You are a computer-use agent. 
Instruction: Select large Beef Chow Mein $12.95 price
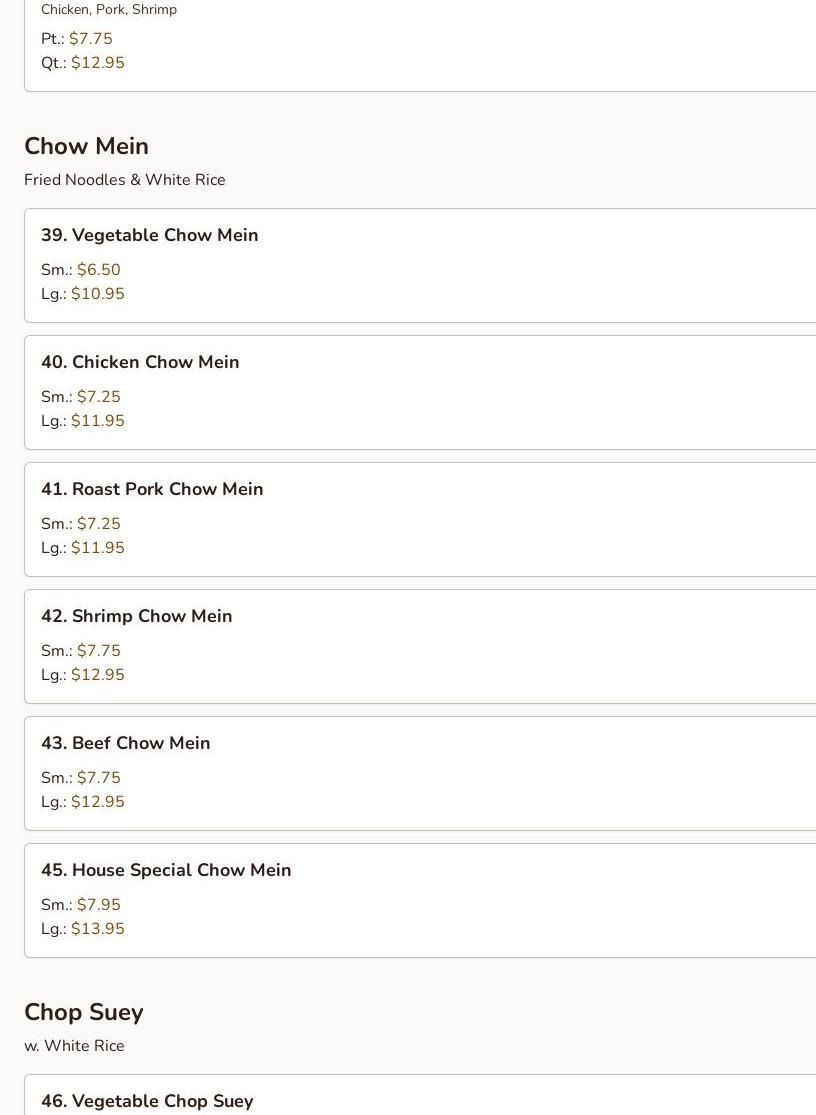98,802
